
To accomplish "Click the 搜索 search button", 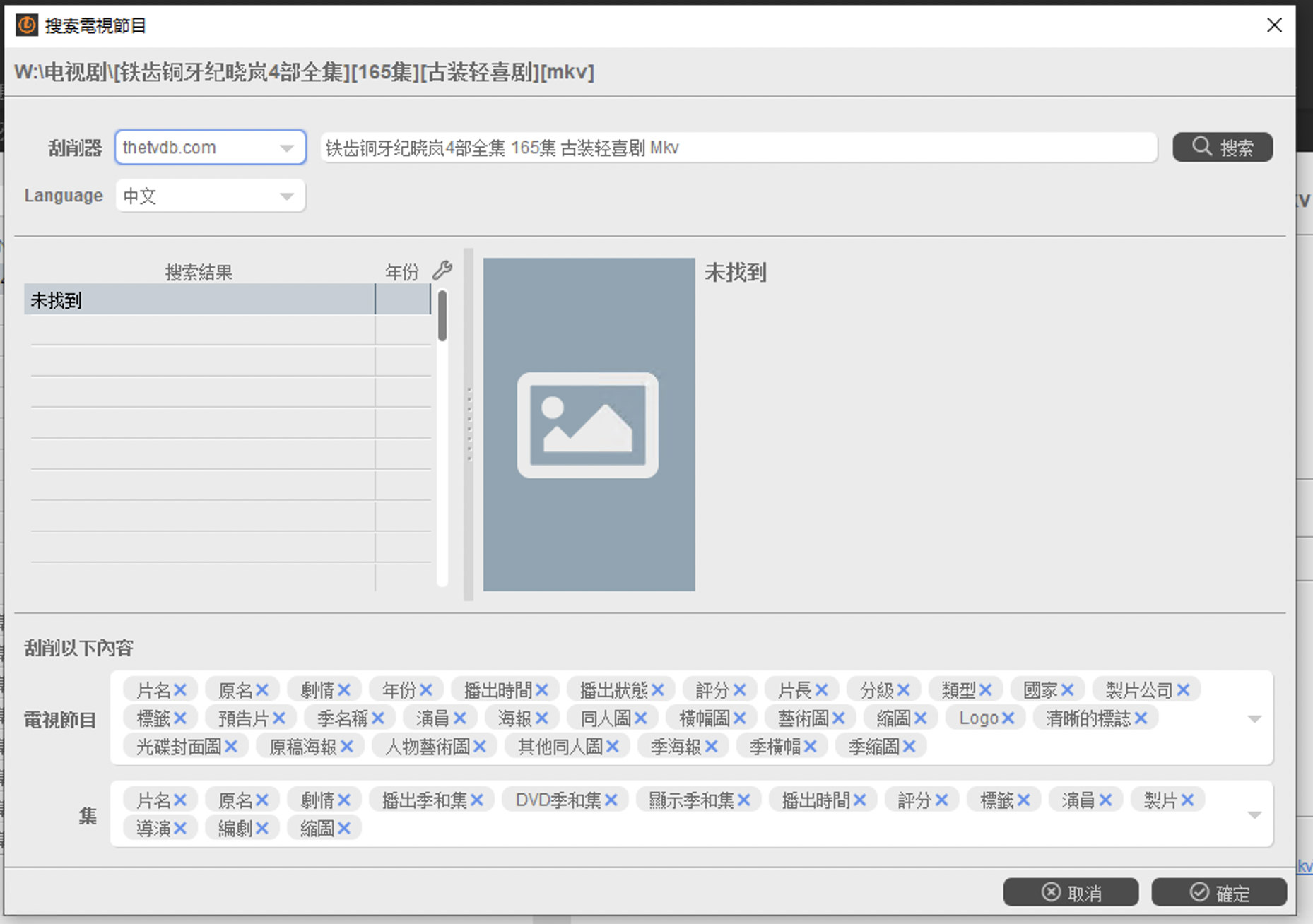I will (1223, 147).
